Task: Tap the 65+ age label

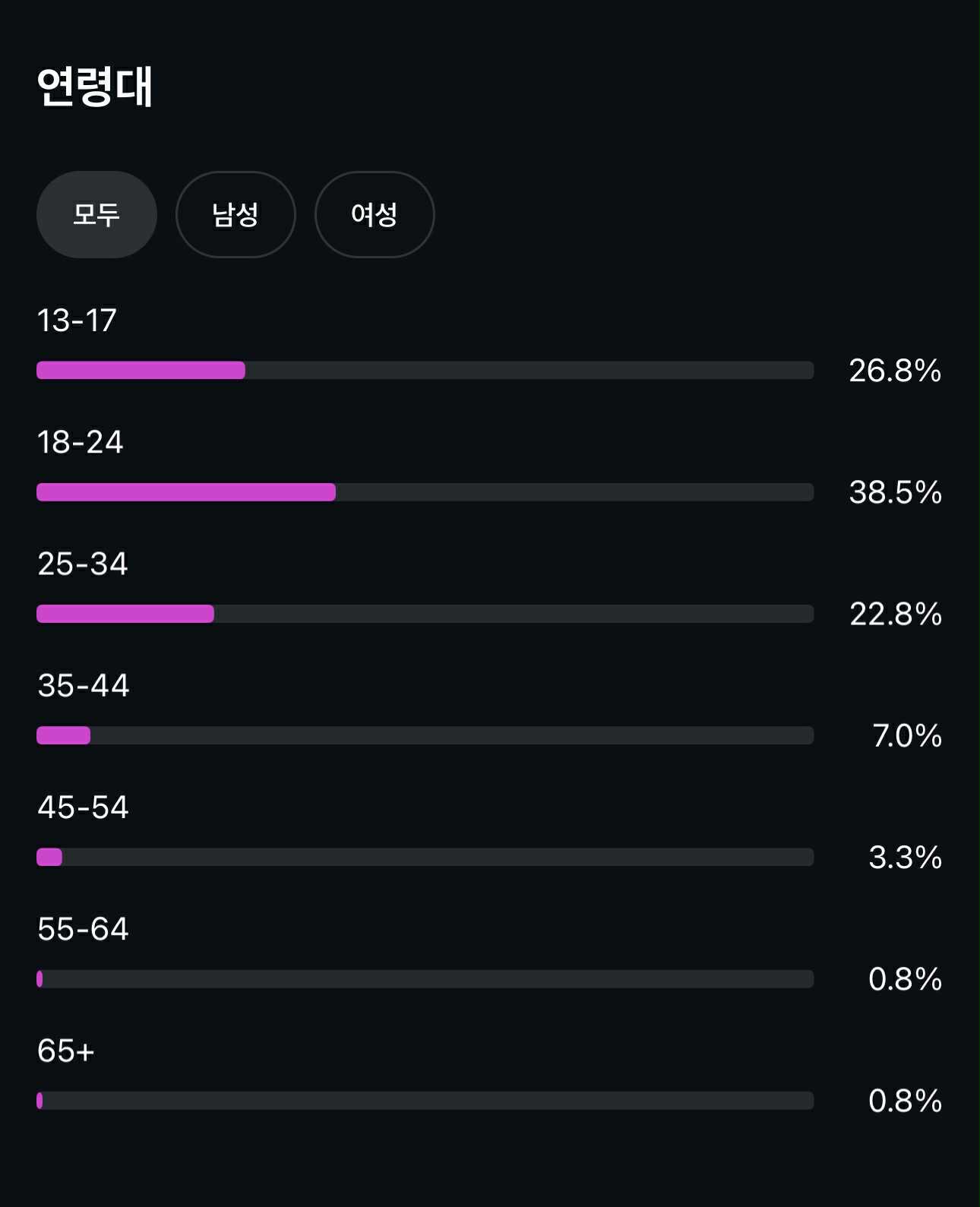Action: [x=65, y=1051]
